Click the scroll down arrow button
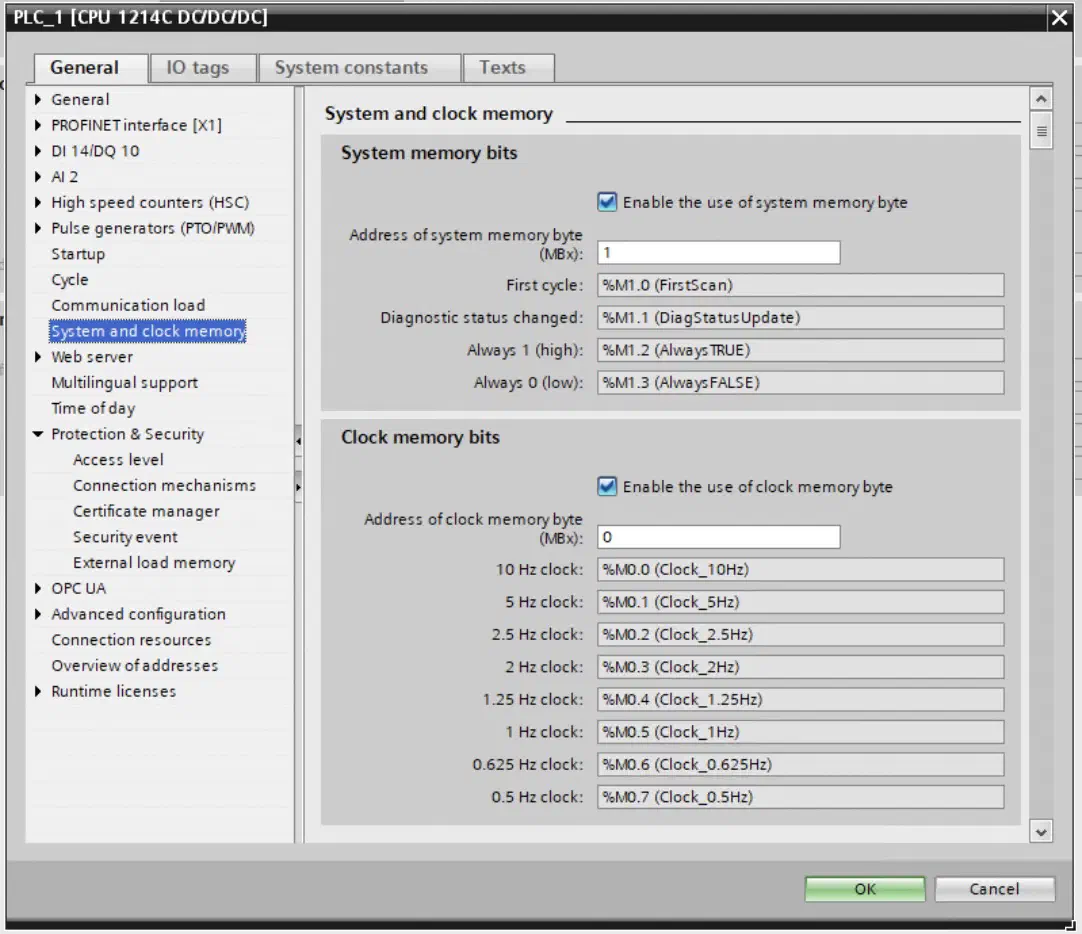1082x934 pixels. pyautogui.click(x=1041, y=831)
